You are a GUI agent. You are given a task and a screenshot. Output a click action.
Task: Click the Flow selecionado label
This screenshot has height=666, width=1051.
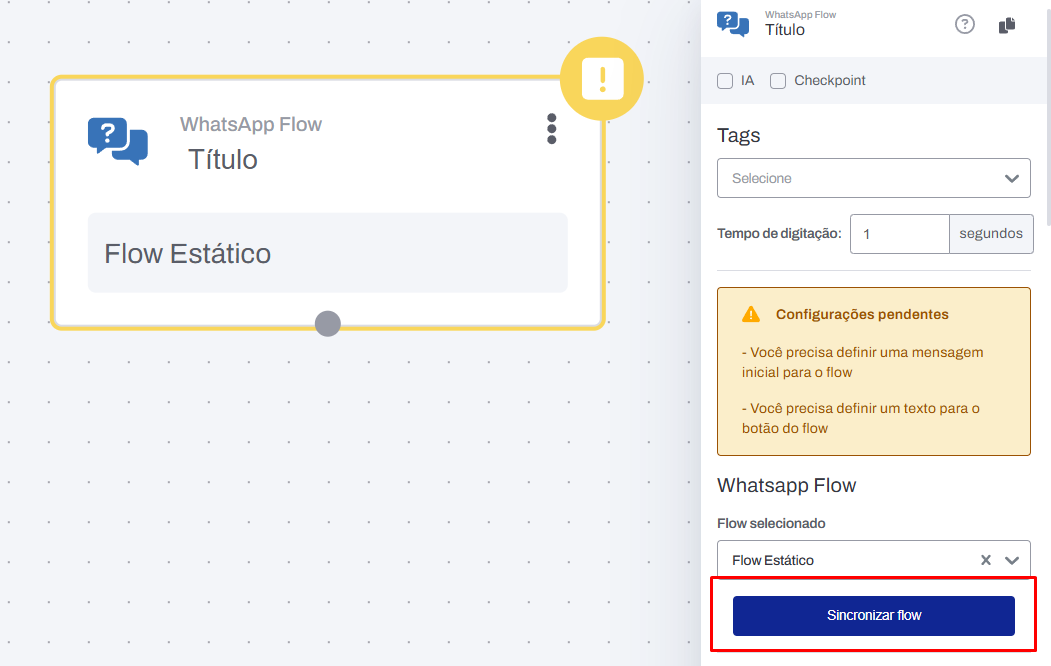(771, 523)
